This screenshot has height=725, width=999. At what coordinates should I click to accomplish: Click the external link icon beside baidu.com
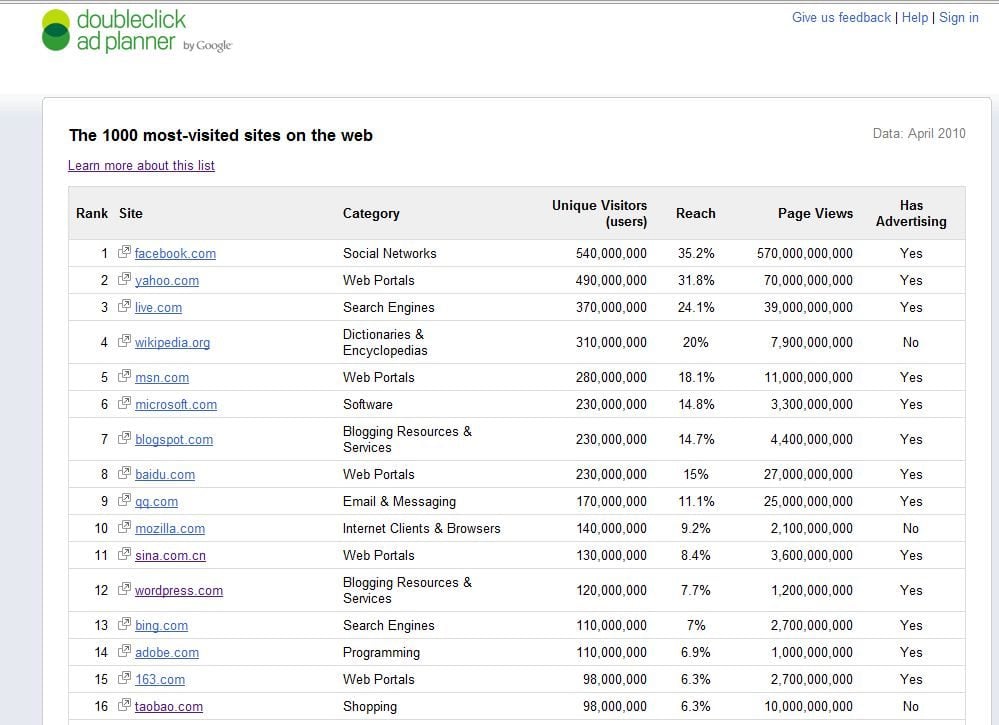[x=125, y=474]
